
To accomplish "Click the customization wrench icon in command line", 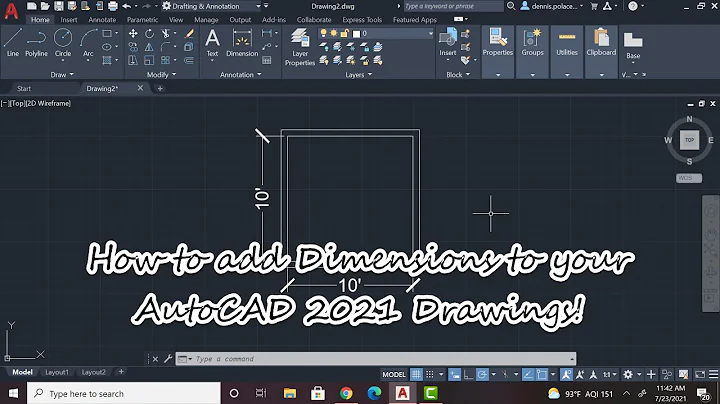I will [x=168, y=359].
